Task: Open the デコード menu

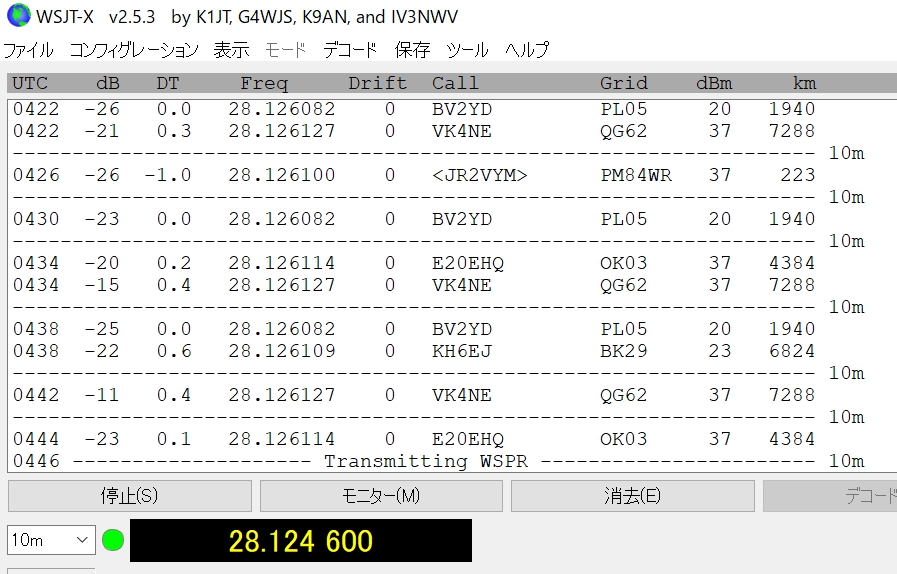Action: (350, 50)
